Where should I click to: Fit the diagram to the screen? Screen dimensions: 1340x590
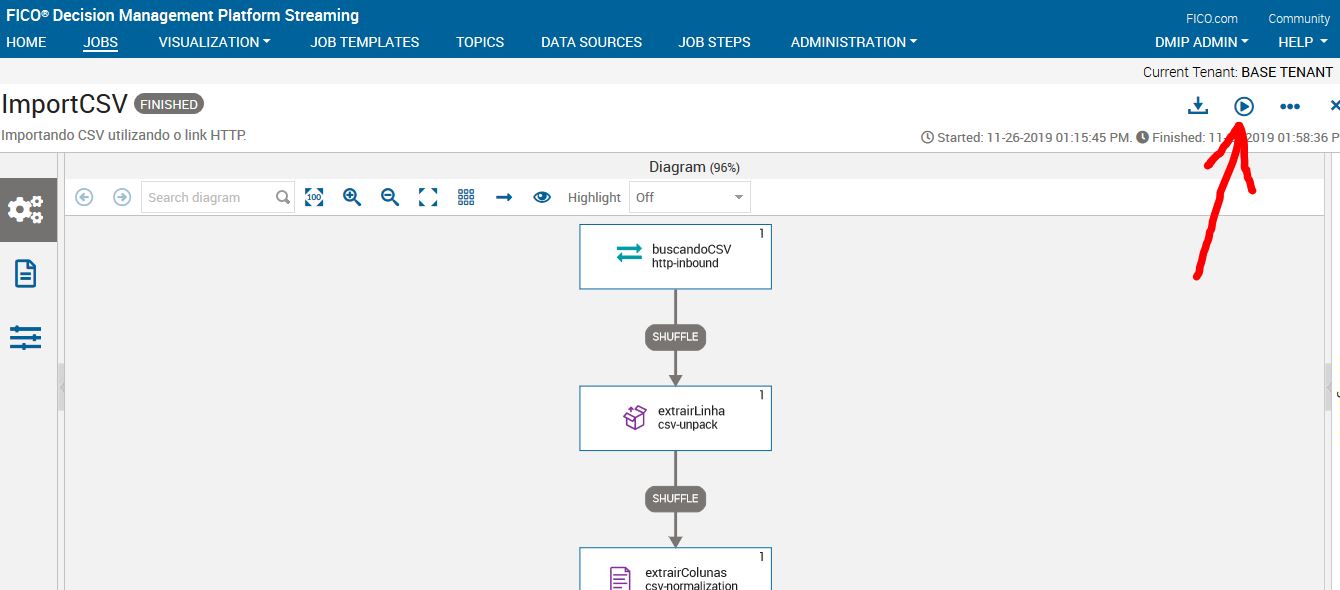427,196
